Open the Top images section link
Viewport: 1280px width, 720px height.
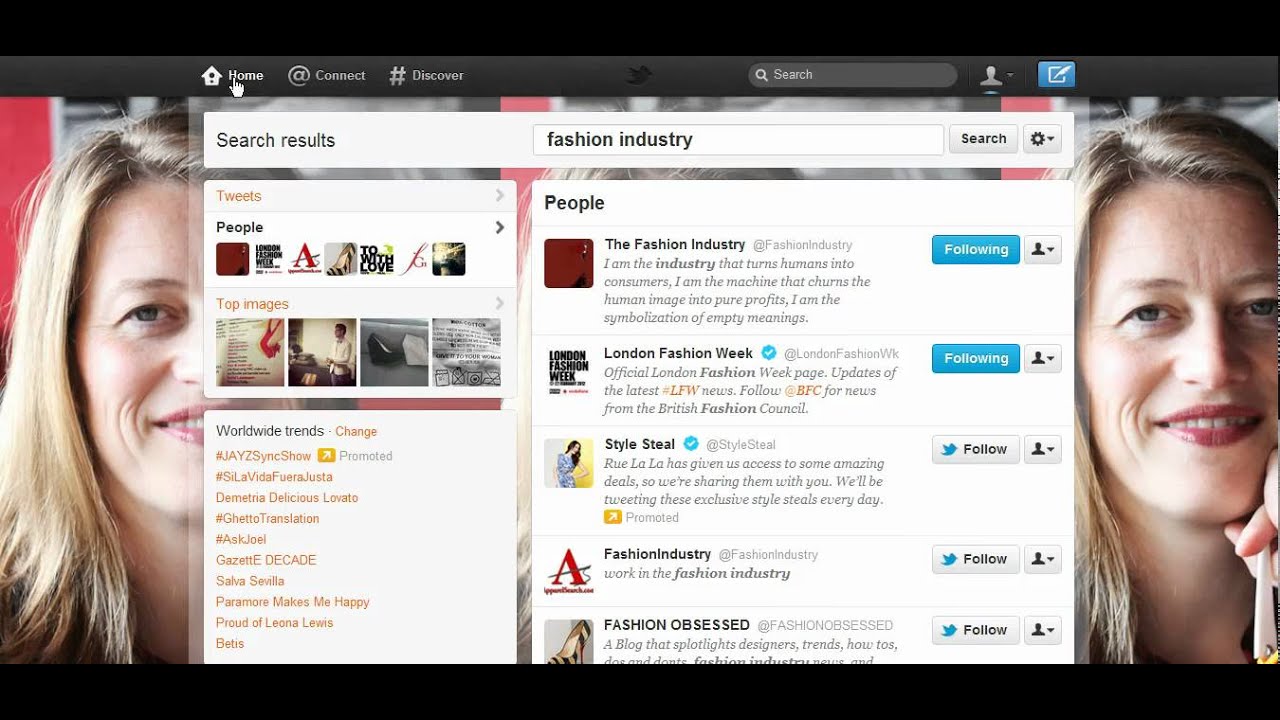(252, 304)
